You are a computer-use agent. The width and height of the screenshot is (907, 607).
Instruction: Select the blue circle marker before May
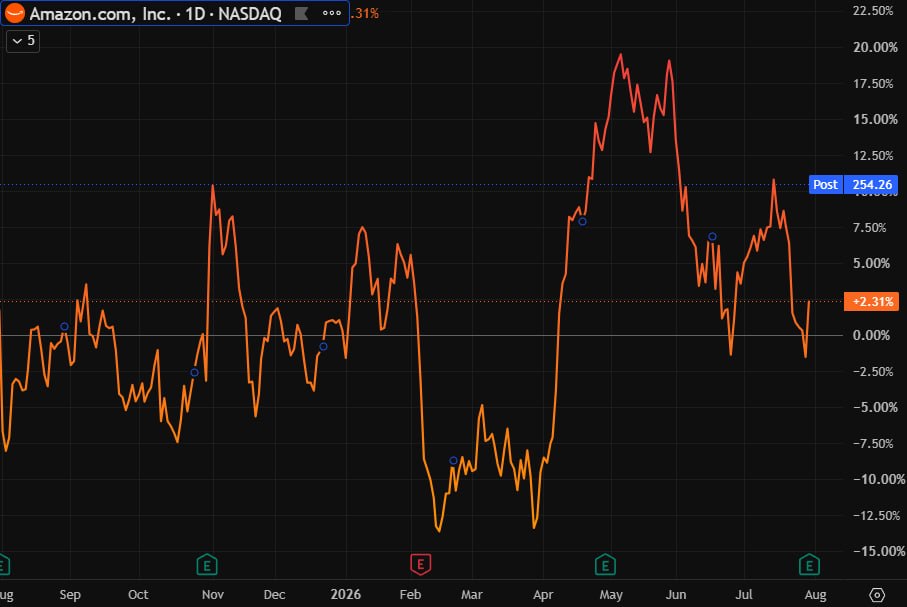tap(582, 222)
